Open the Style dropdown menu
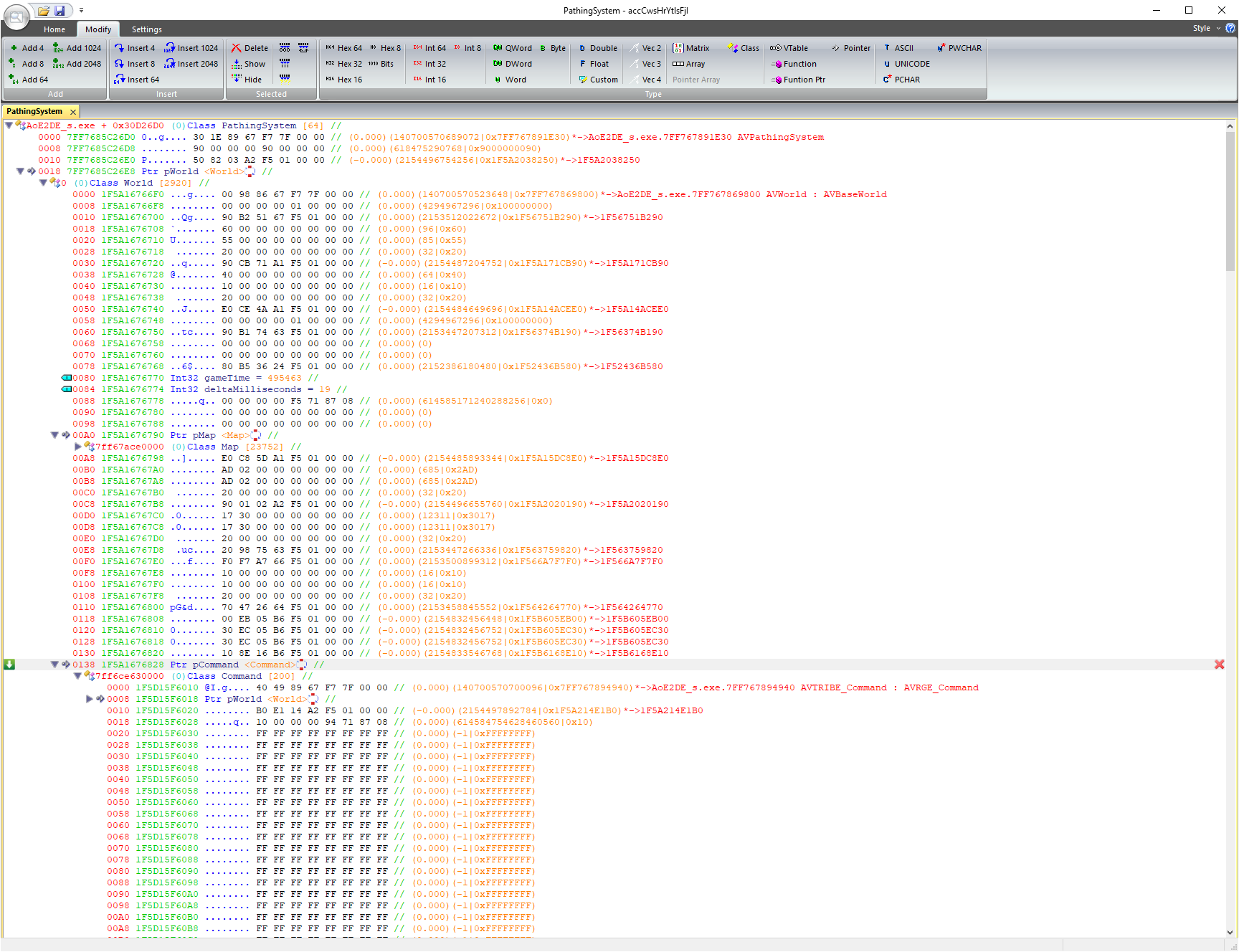This screenshot has width=1239, height=952. [1206, 29]
